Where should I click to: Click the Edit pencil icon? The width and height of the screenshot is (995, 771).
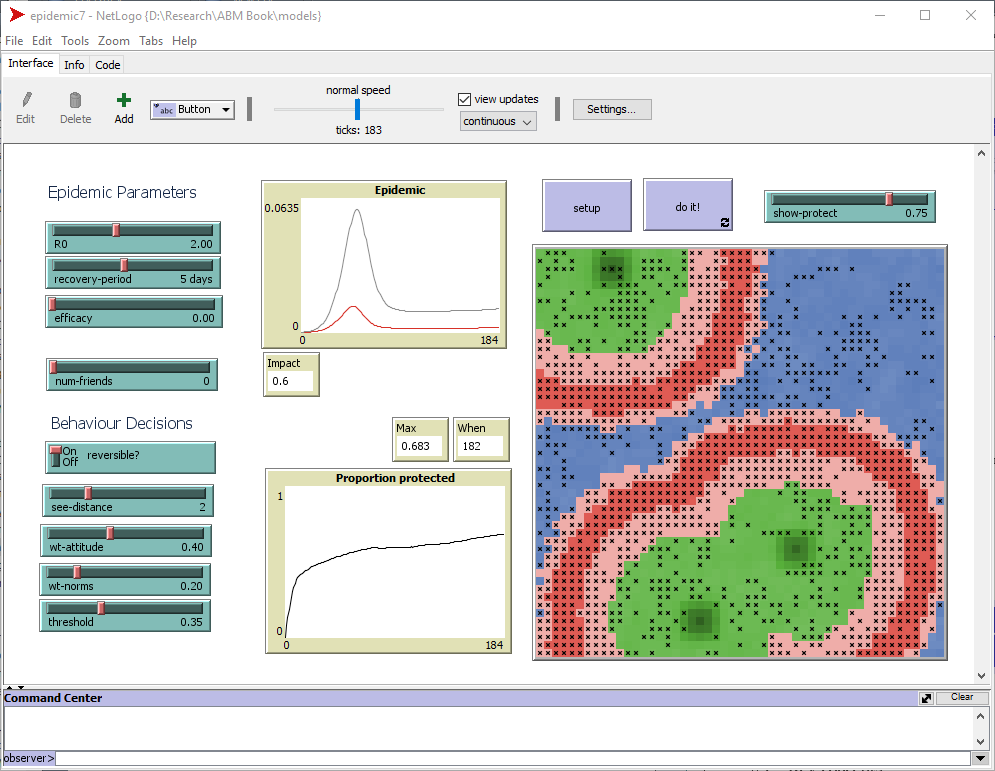pos(26,101)
